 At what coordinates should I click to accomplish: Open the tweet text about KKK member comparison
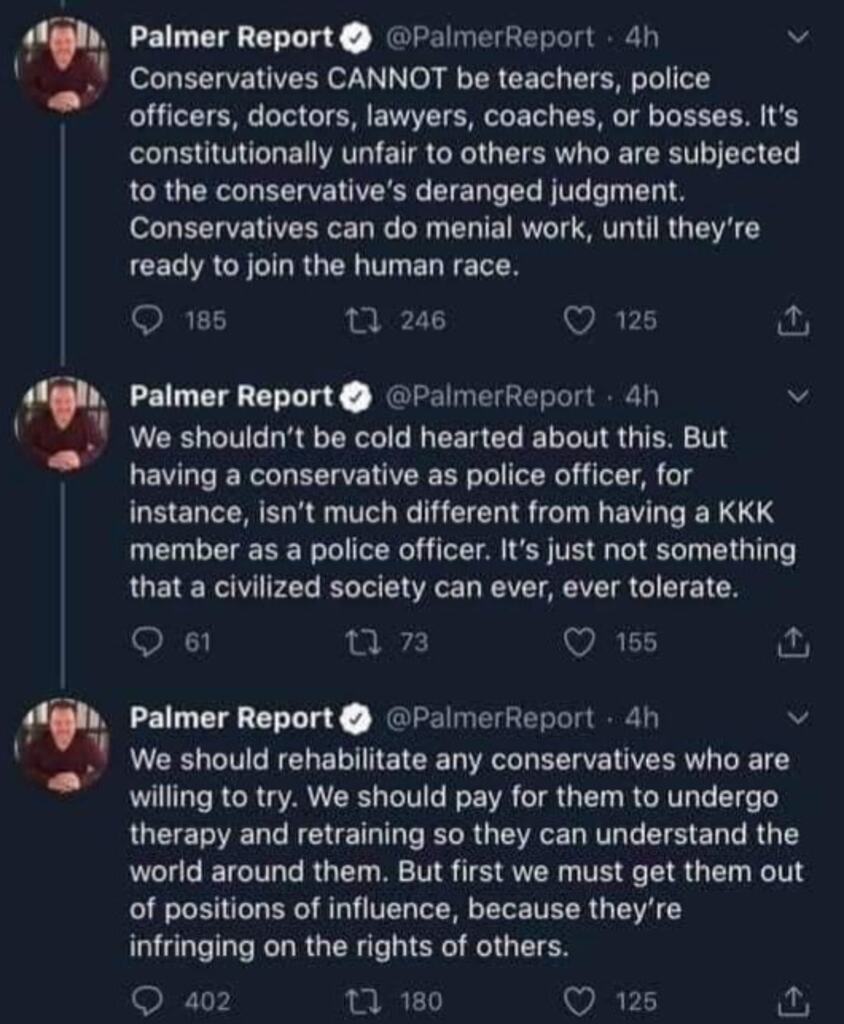click(462, 513)
